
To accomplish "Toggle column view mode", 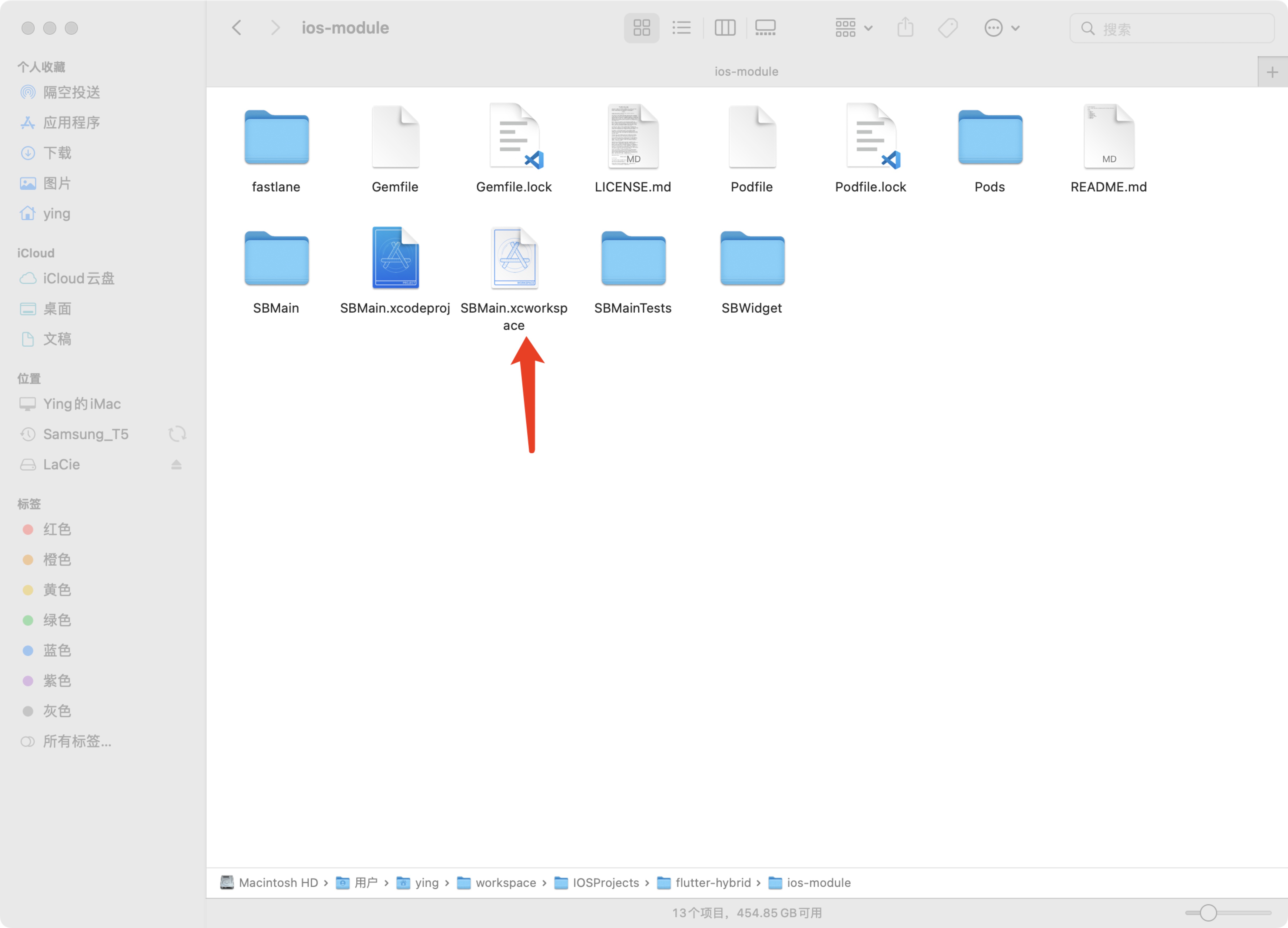I will click(x=725, y=27).
